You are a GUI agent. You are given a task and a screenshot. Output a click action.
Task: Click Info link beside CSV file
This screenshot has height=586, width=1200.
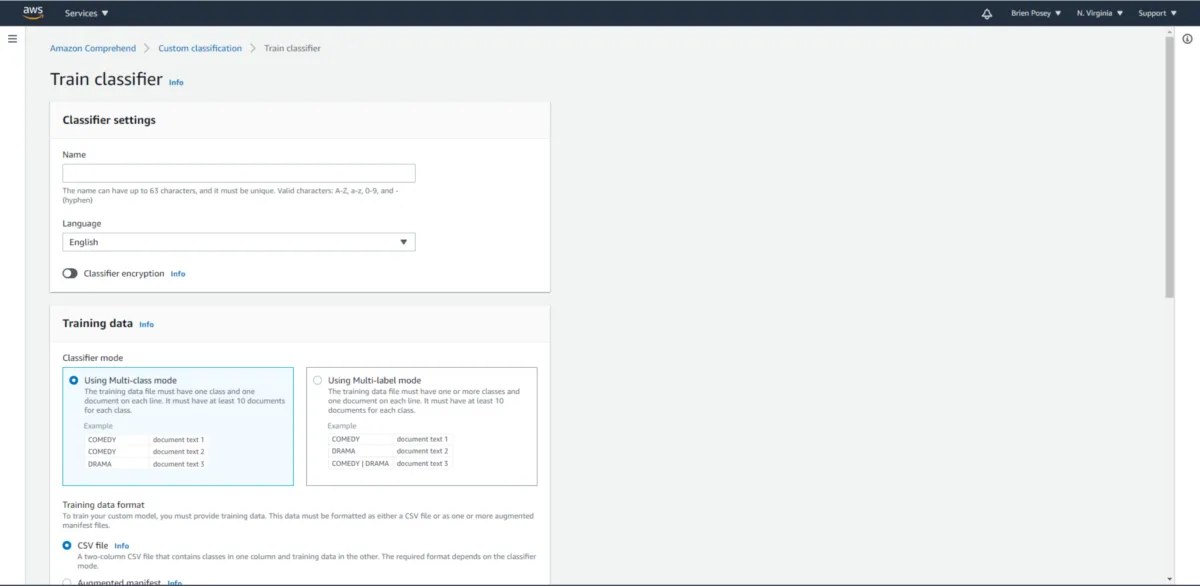tap(122, 546)
